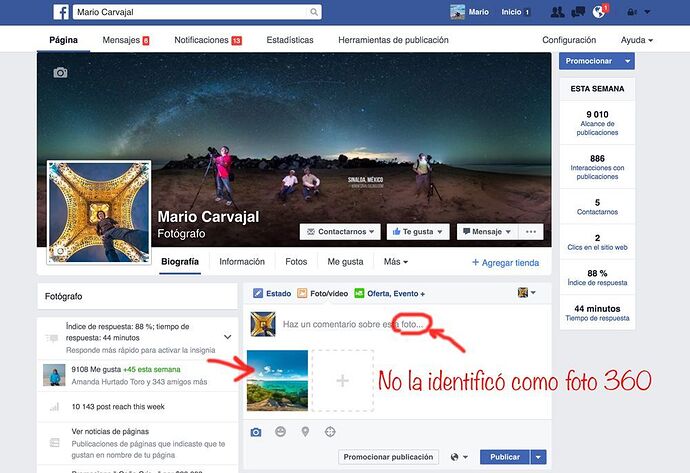The height and width of the screenshot is (473, 690).
Task: Click the Oferta, Evento green icon
Action: [x=359, y=293]
